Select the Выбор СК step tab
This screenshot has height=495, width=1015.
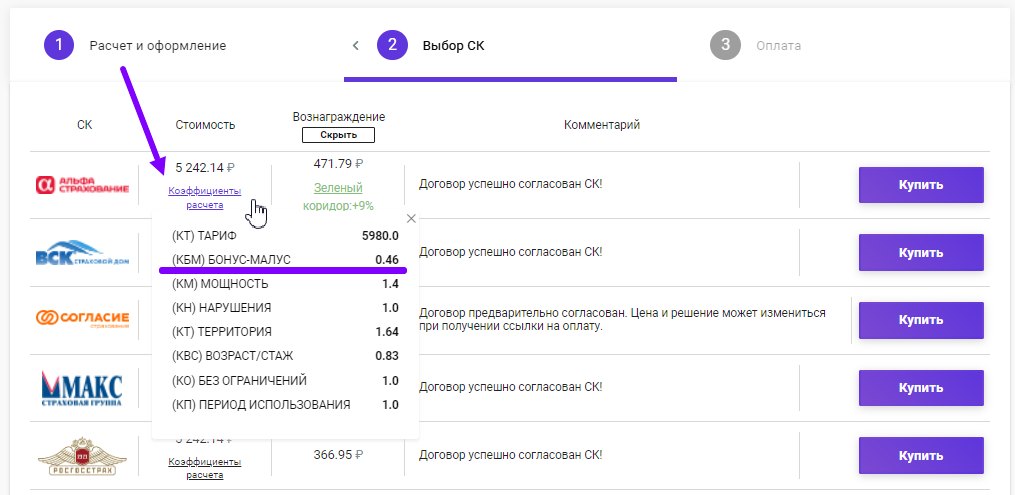tap(453, 45)
